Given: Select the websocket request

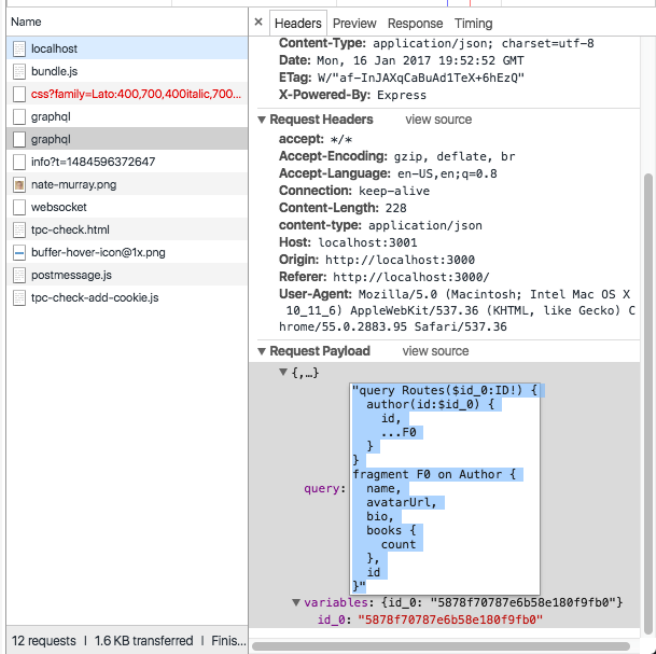Looking at the screenshot, I should tap(127, 207).
